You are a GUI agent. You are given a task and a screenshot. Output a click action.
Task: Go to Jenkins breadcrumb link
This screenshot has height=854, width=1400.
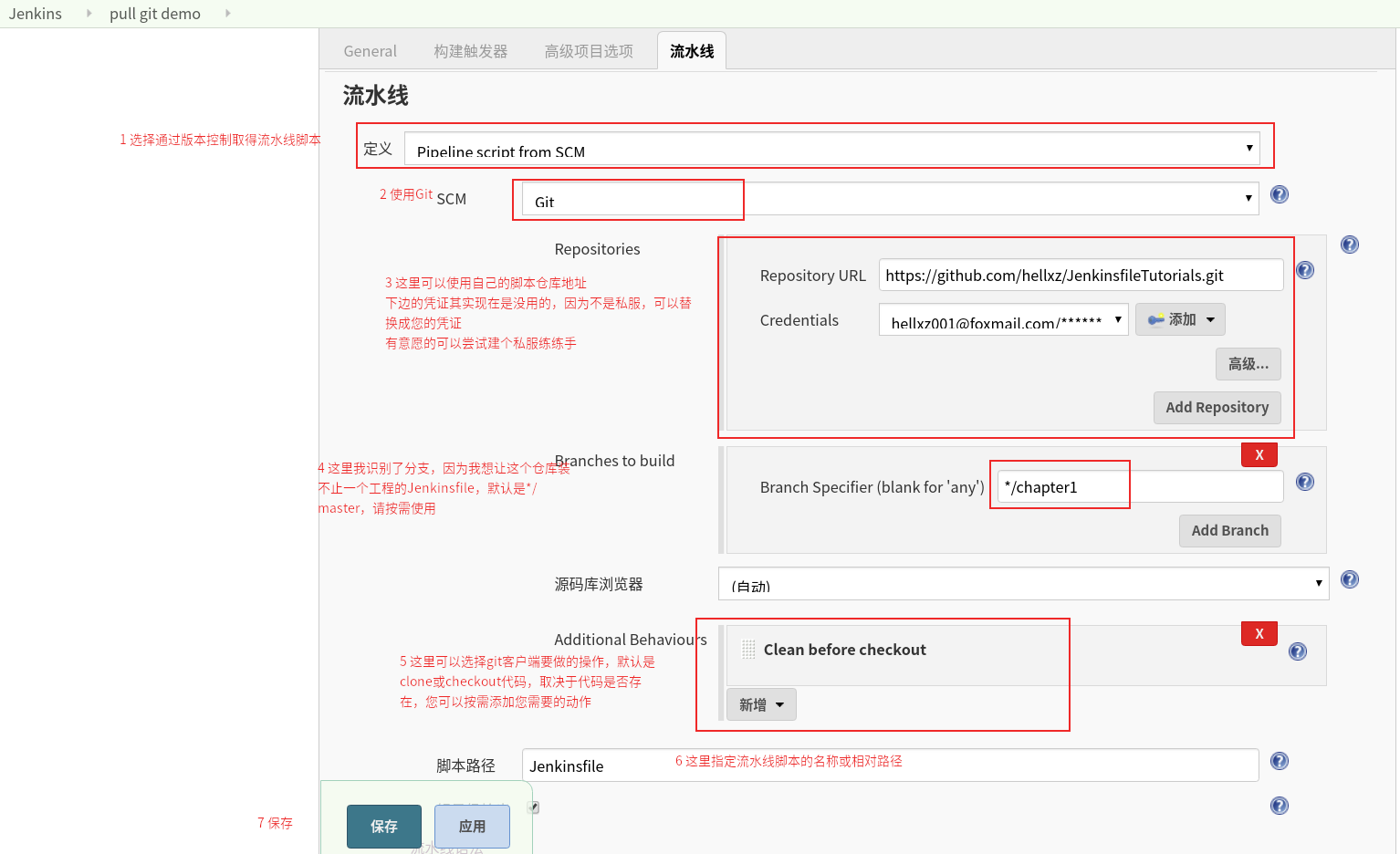pyautogui.click(x=36, y=14)
